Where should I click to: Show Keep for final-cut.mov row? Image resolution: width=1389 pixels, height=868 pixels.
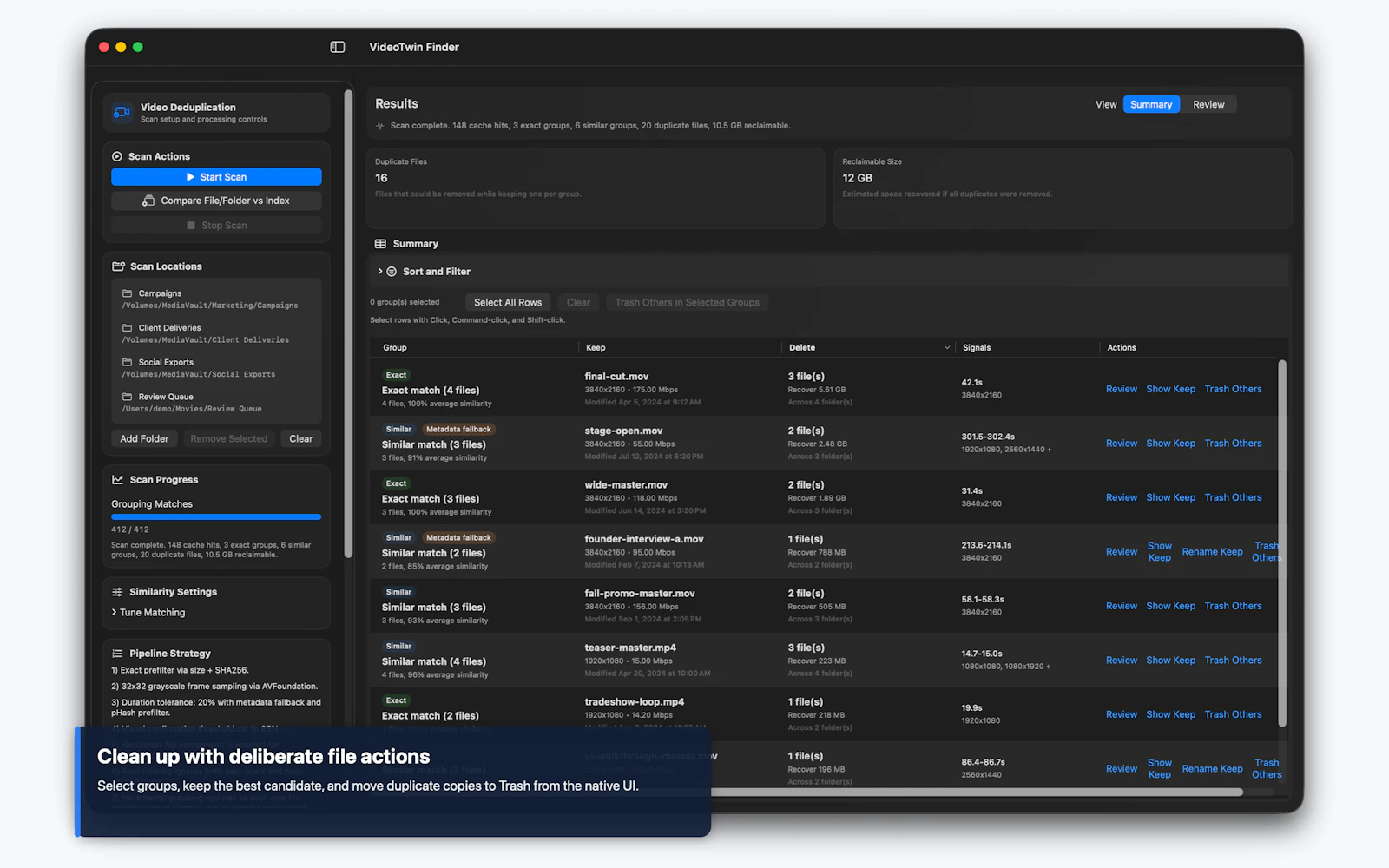(1171, 389)
